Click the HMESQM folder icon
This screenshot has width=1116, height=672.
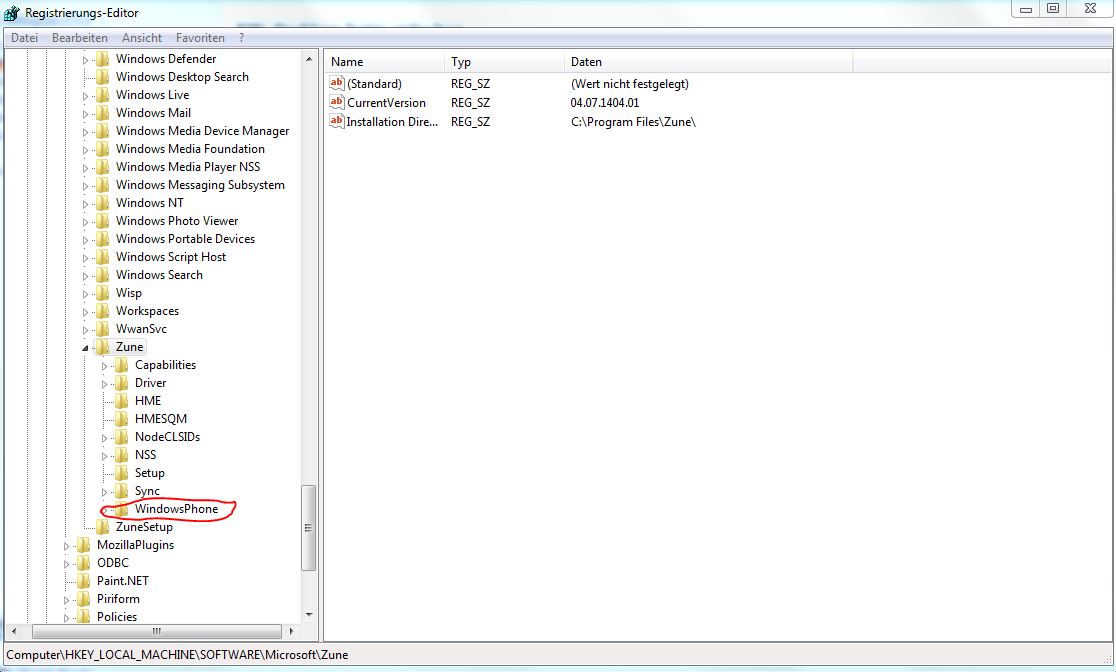click(x=122, y=419)
